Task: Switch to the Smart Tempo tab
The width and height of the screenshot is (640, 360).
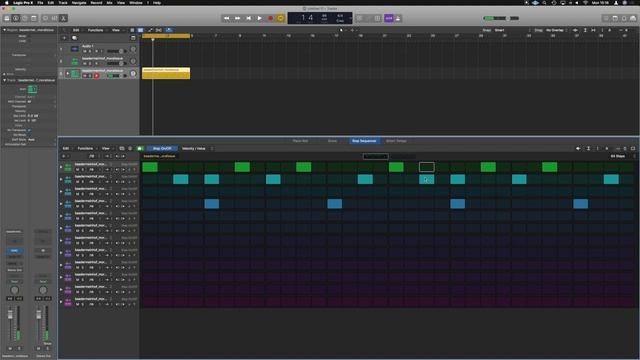Action: [396, 141]
